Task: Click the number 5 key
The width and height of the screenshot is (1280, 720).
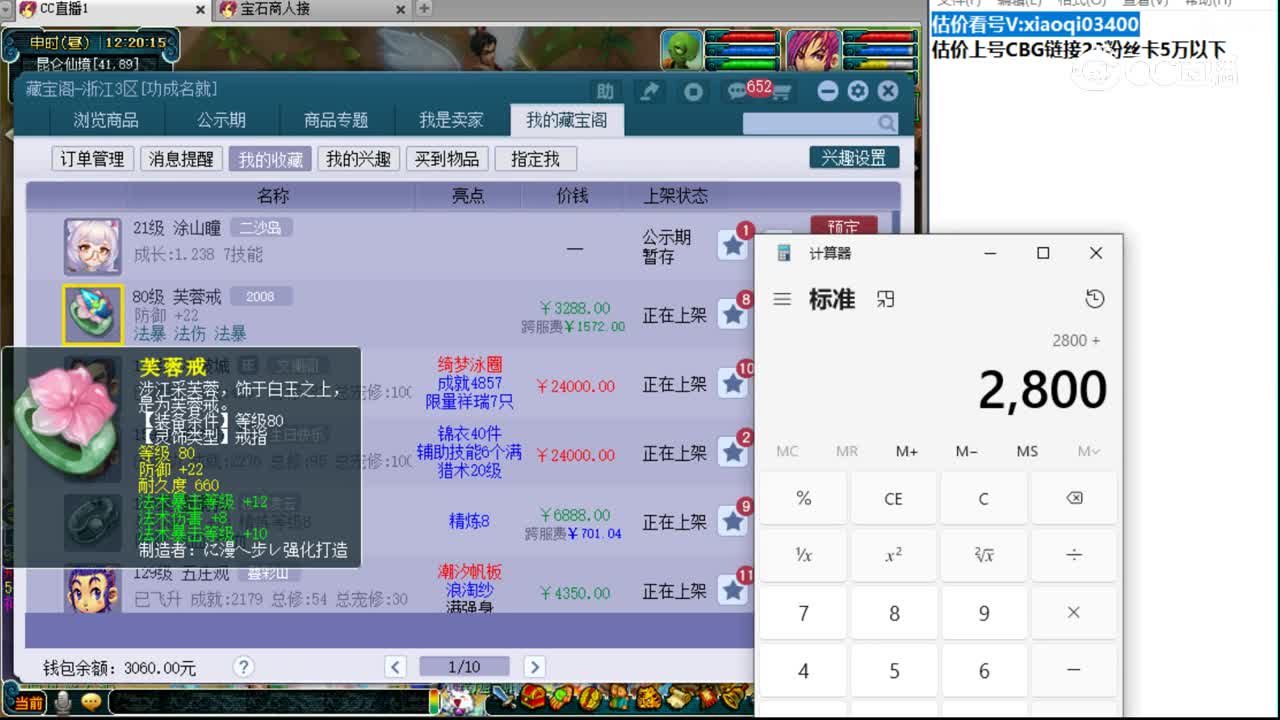Action: click(893, 671)
